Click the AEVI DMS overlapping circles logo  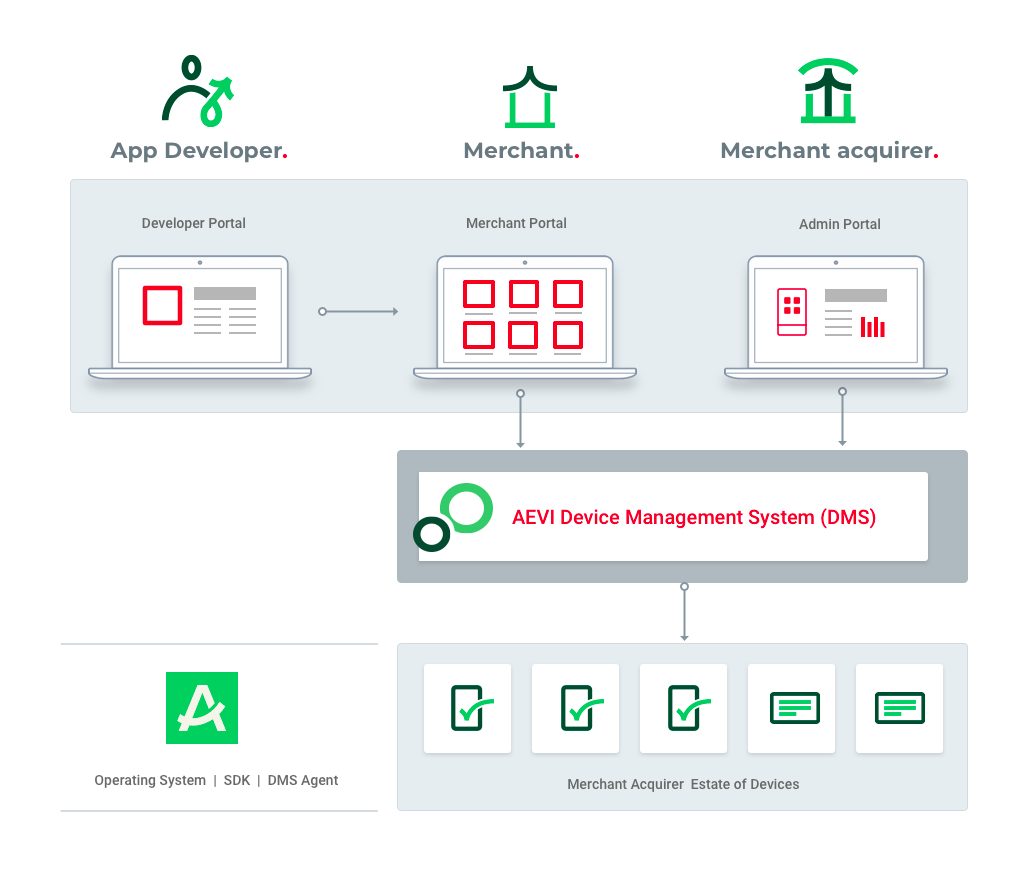click(x=453, y=517)
